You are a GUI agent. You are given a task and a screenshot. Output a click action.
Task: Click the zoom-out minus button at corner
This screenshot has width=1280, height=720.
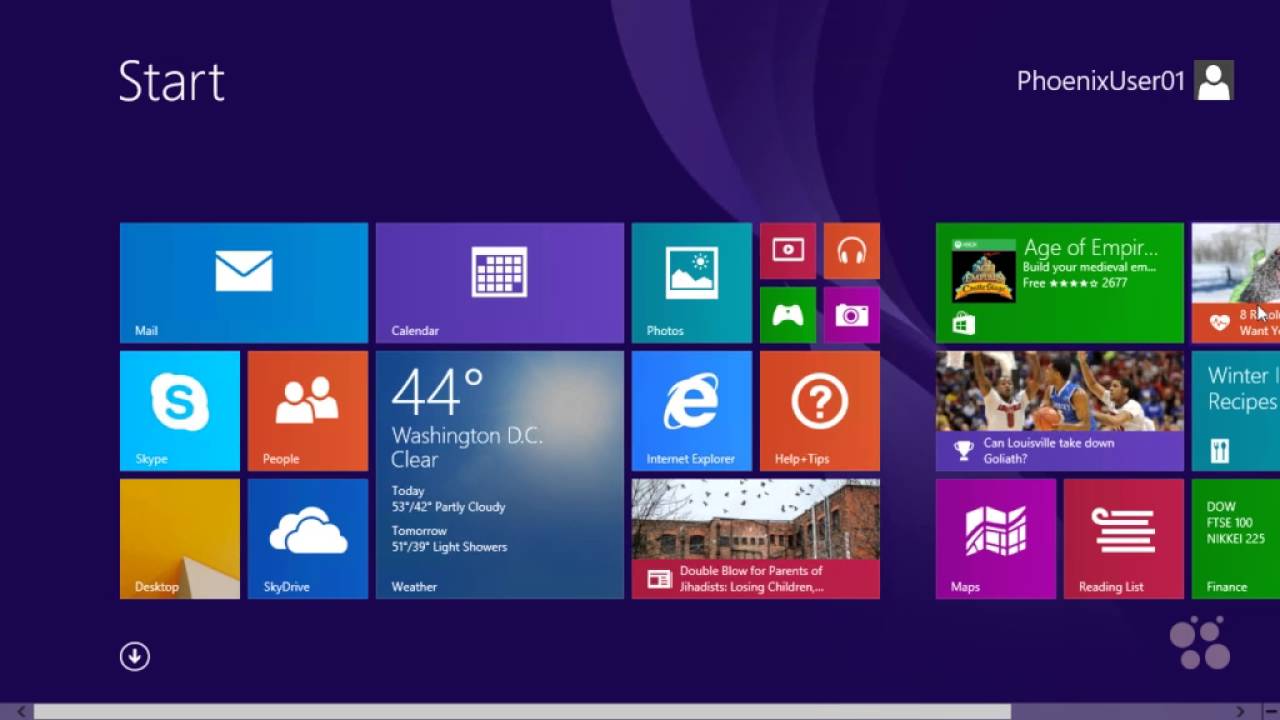pos(1271,711)
